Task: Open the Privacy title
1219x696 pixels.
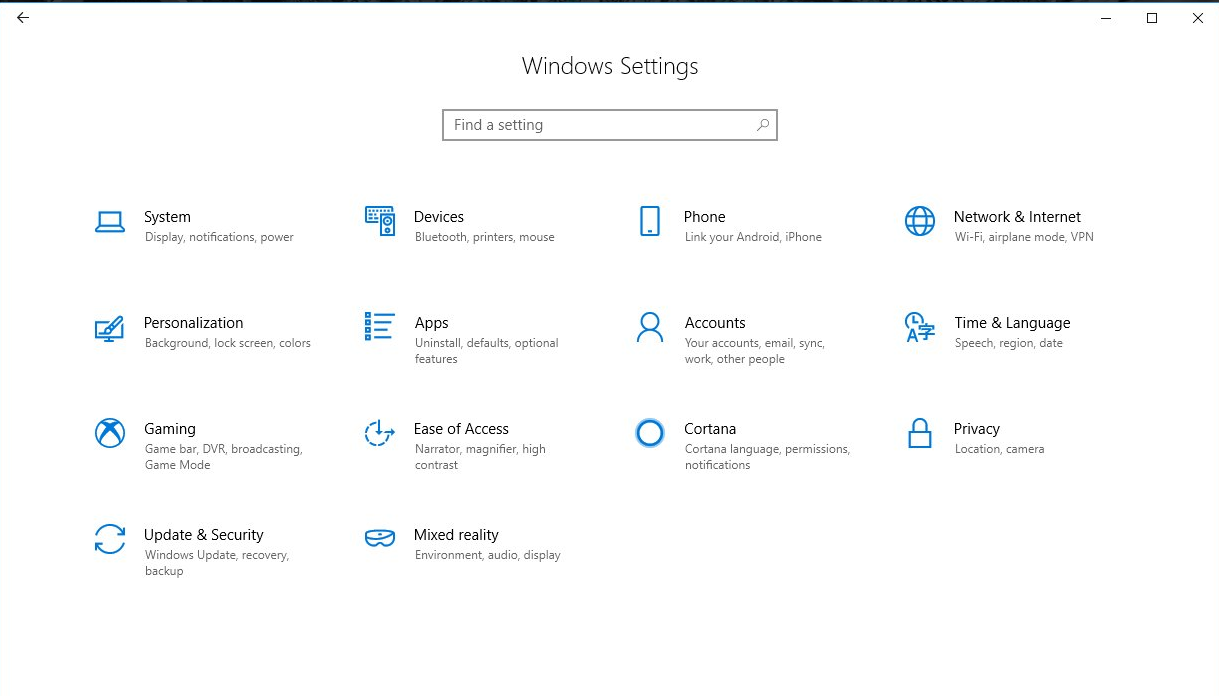Action: [977, 429]
